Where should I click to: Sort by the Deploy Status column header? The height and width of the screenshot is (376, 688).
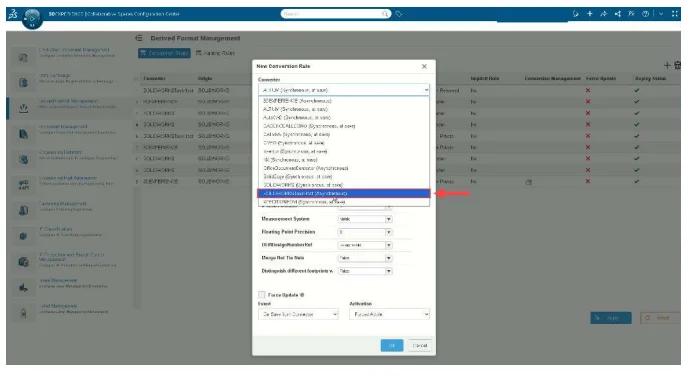(x=650, y=79)
